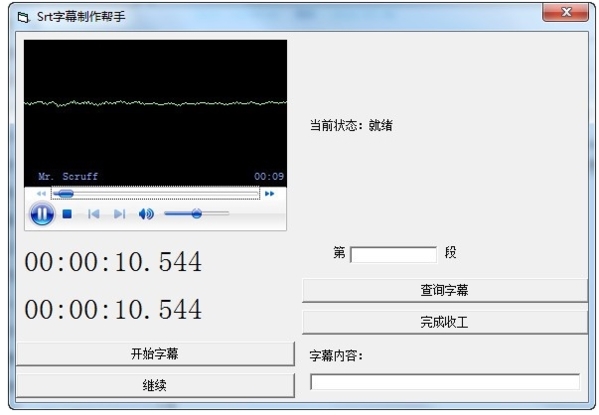Screen dimensions: 599x415
Task: Skip to previous track in the player
Action: click(x=93, y=214)
